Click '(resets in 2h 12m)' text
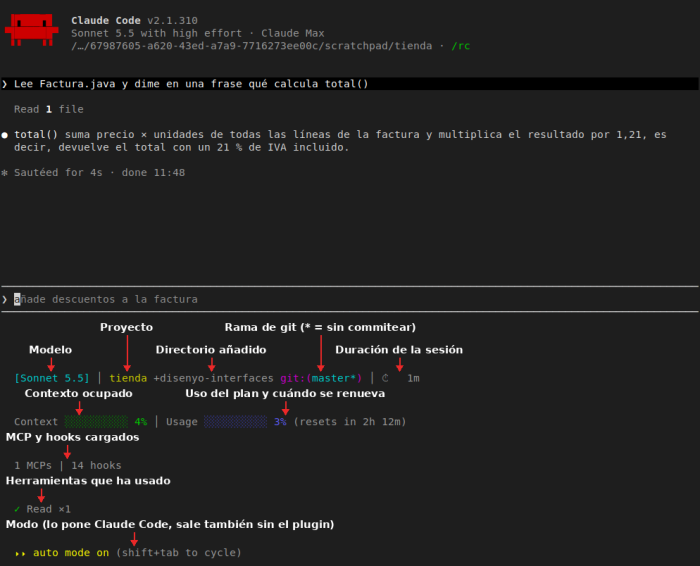Screen dimensions: 700x566 (350, 422)
